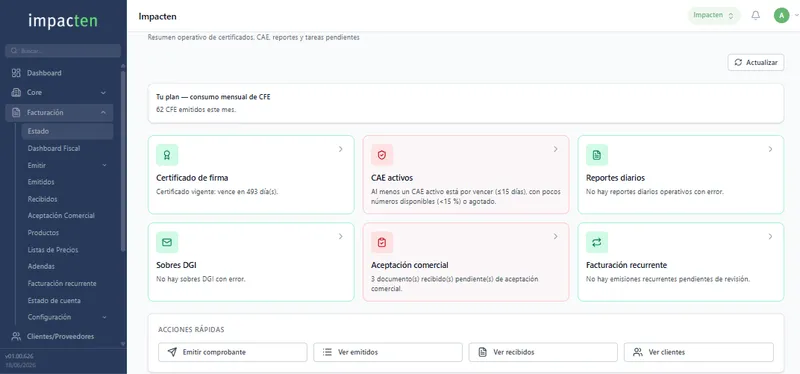Image resolution: width=800 pixels, height=374 pixels.
Task: Select Estado in the sidebar
Action: point(67,131)
